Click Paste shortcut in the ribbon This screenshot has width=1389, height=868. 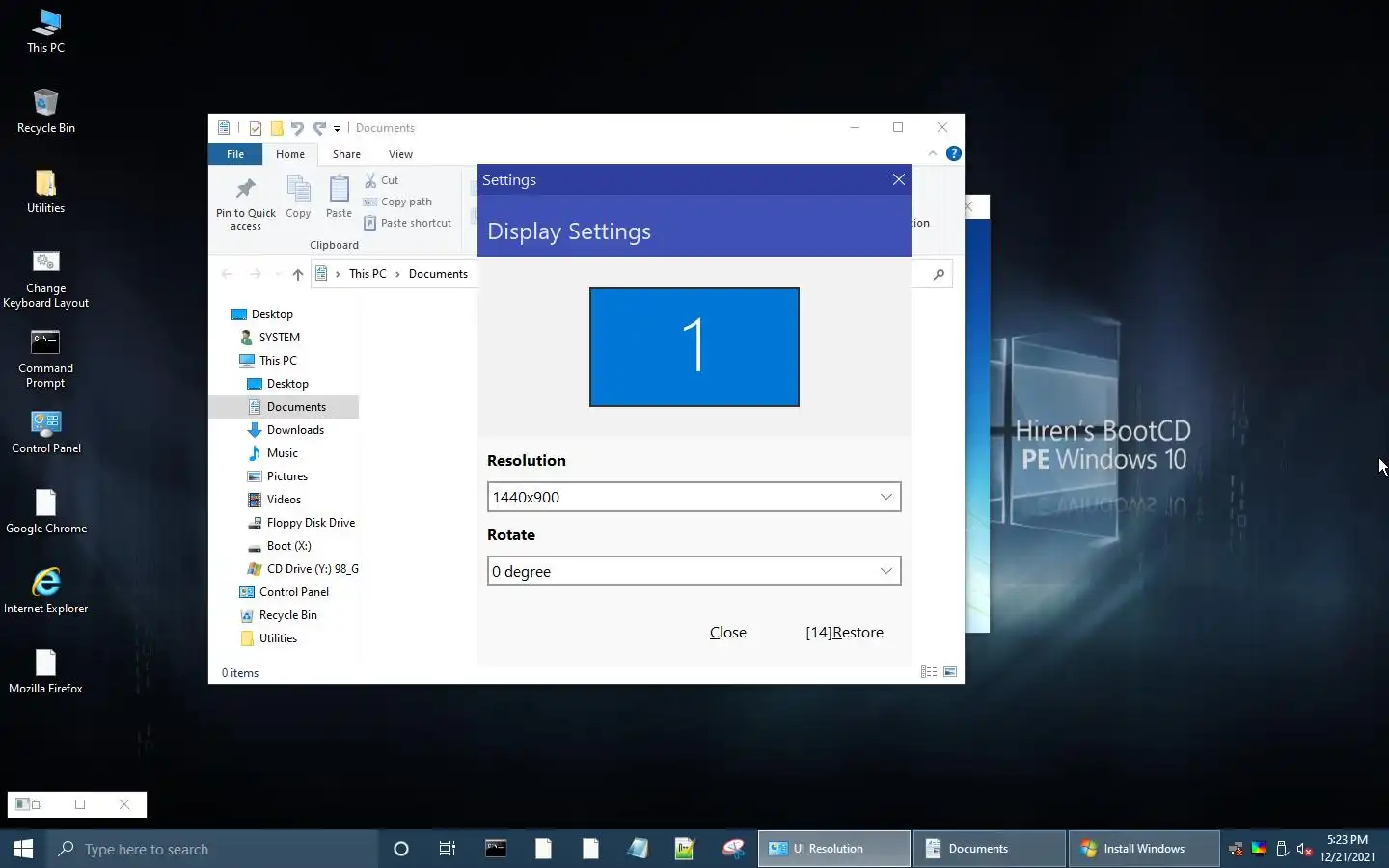point(407,223)
